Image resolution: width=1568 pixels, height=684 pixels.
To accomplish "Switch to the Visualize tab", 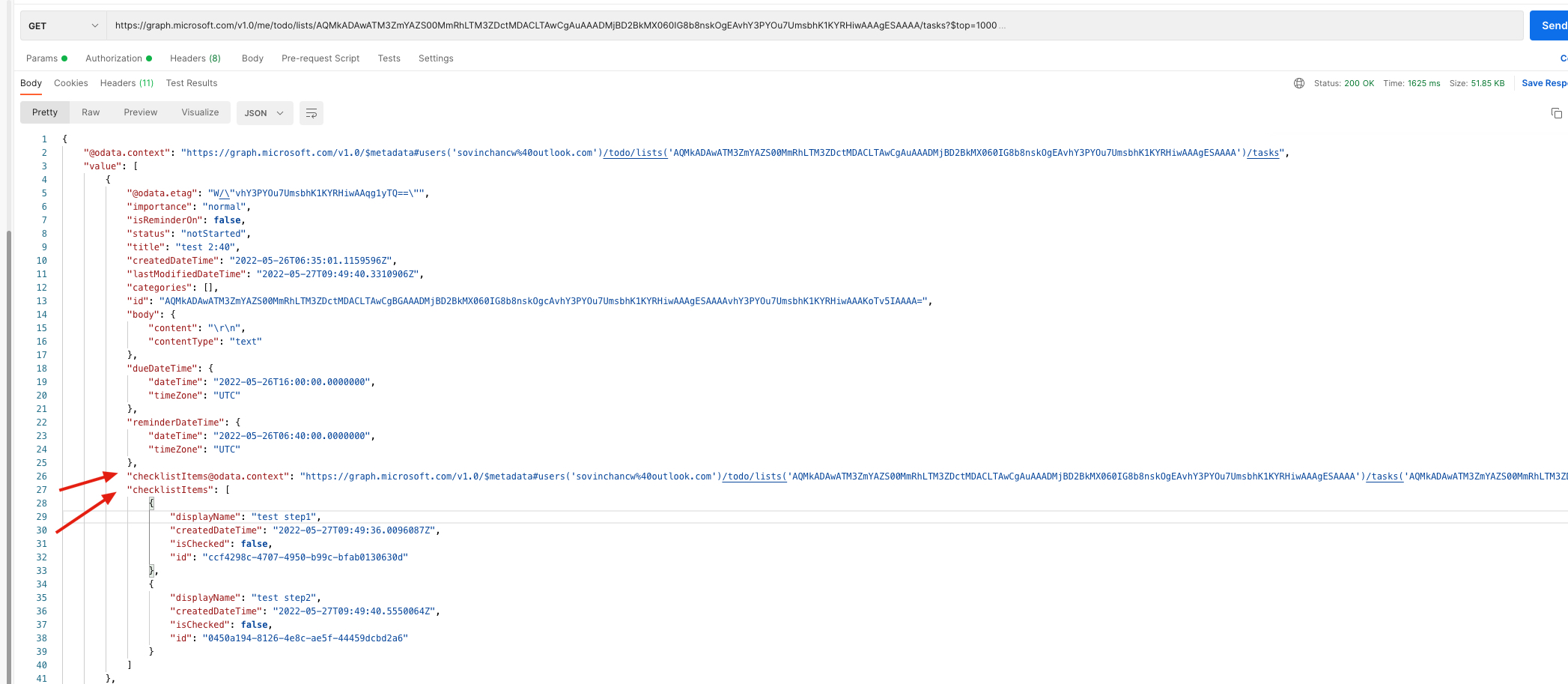I will point(199,112).
